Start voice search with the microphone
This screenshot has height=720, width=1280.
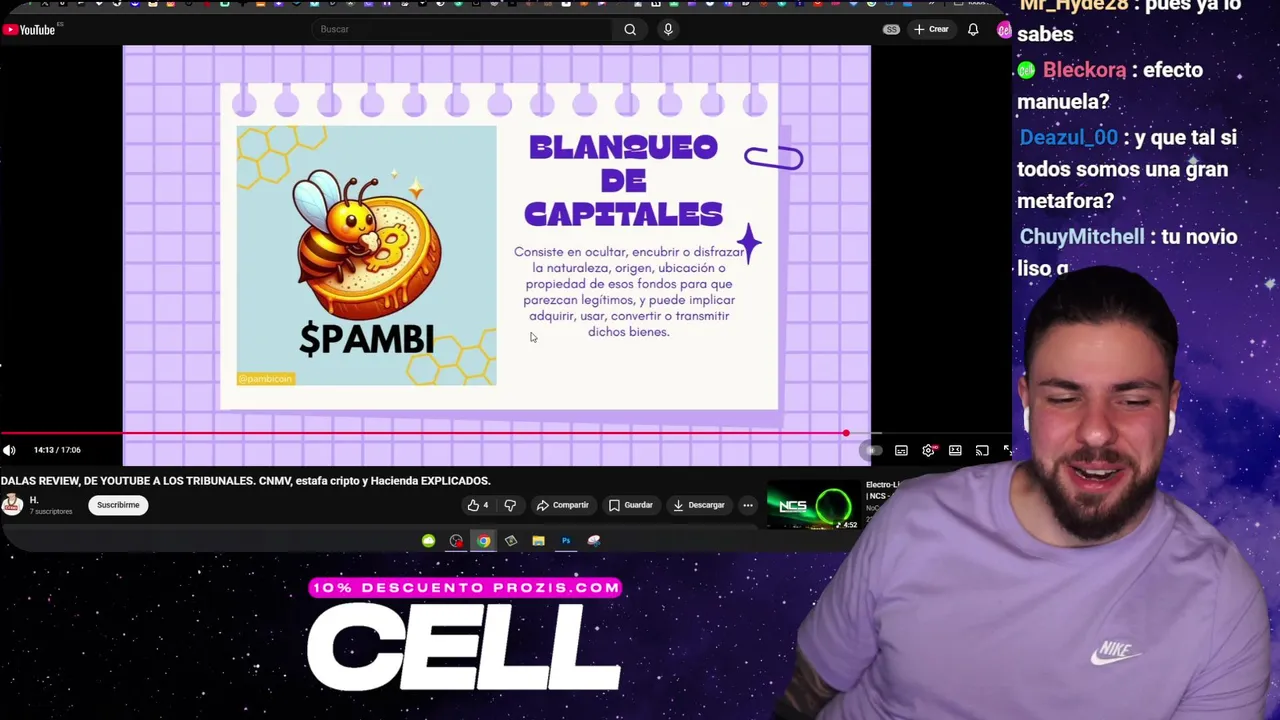coord(668,29)
